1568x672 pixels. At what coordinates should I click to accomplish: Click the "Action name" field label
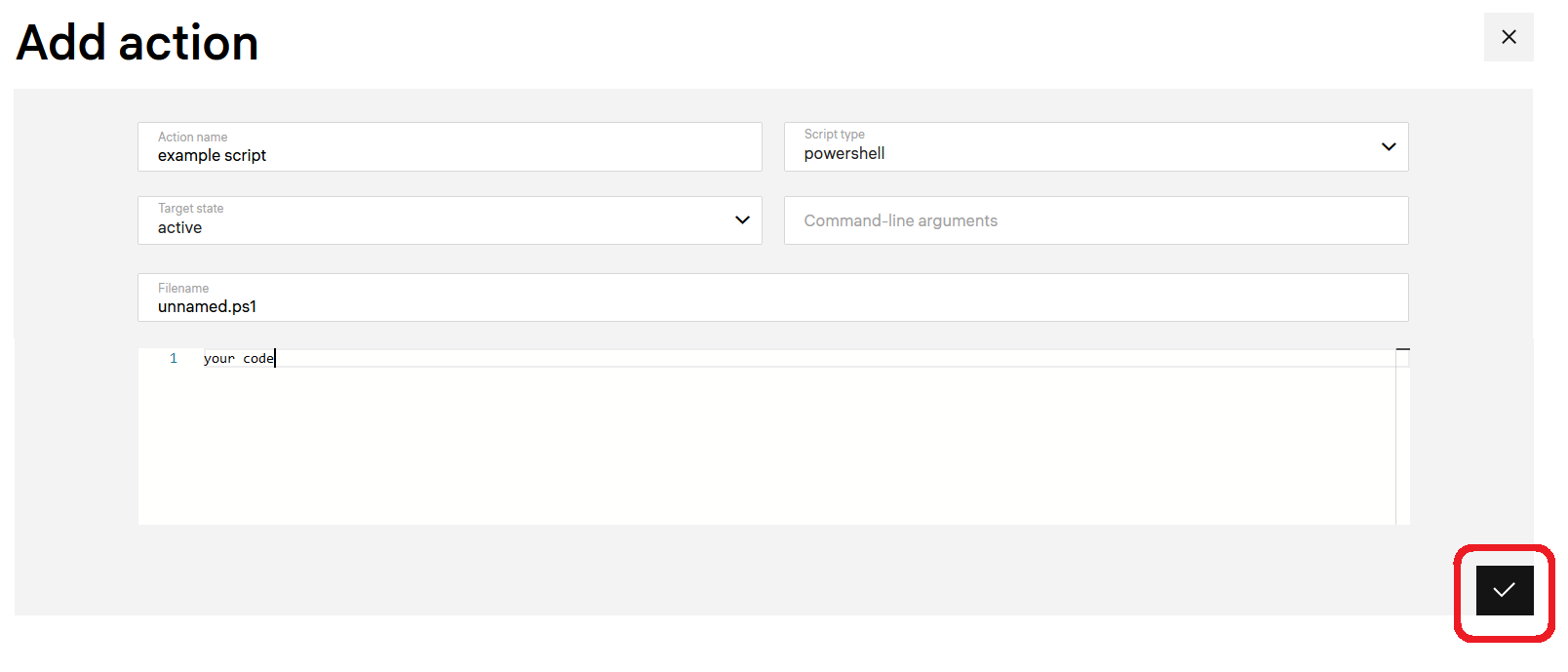click(193, 138)
